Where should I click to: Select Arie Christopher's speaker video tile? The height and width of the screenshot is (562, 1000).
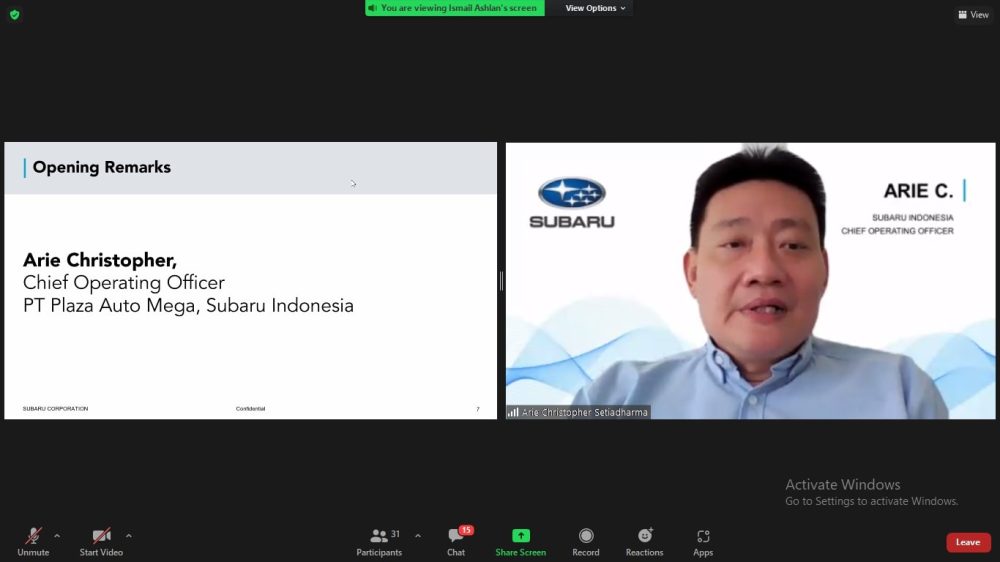[750, 280]
